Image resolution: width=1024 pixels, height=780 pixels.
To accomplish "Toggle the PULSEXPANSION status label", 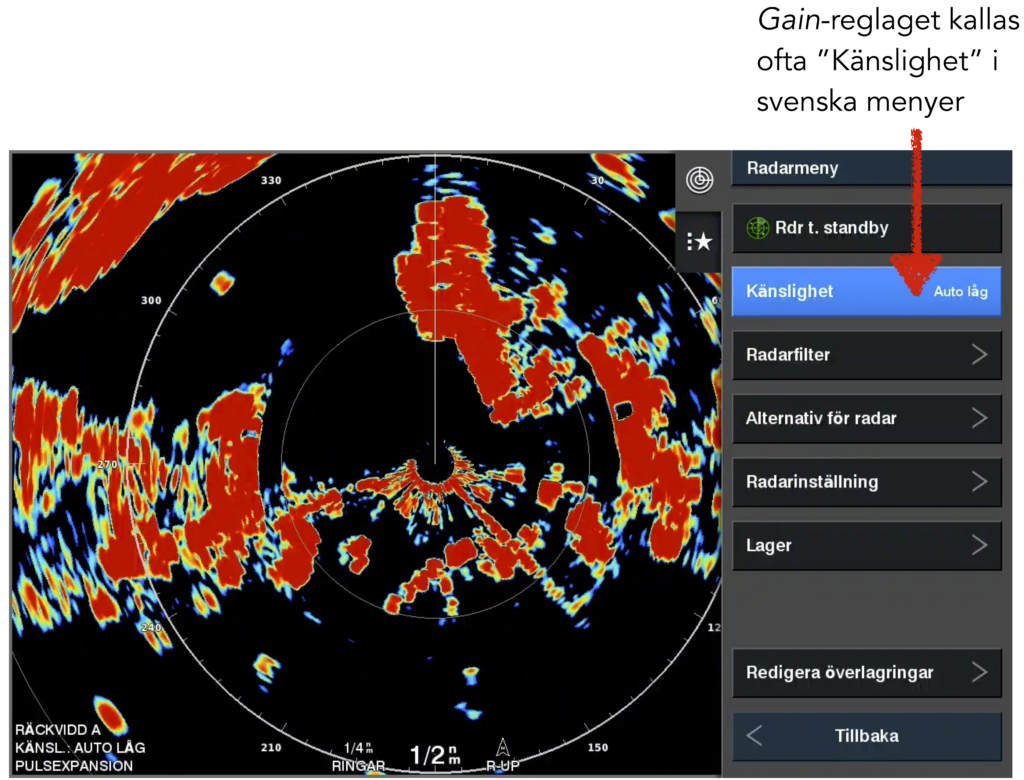I will 72,765.
